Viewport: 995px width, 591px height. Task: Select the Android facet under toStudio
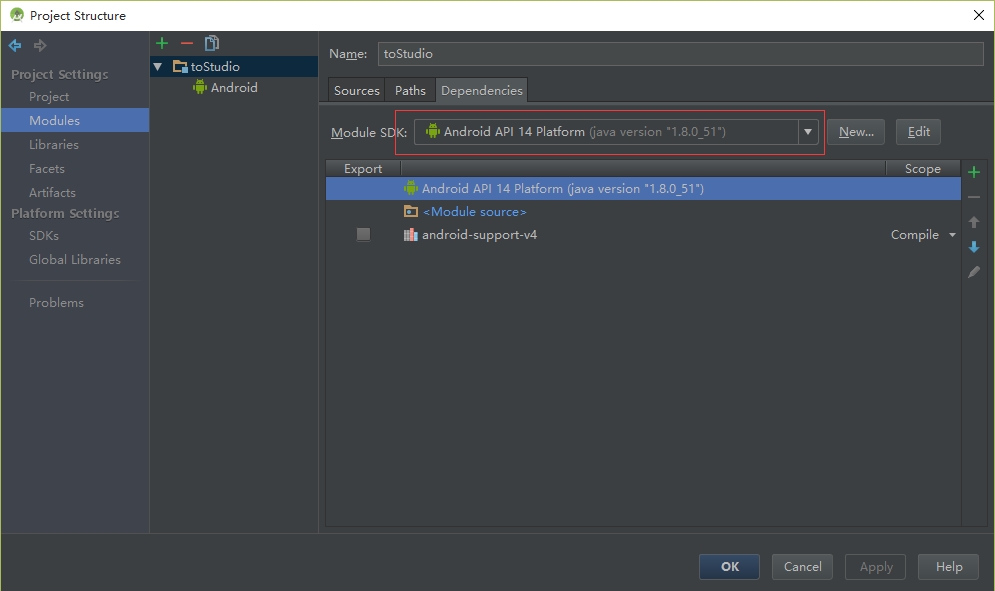[x=234, y=88]
